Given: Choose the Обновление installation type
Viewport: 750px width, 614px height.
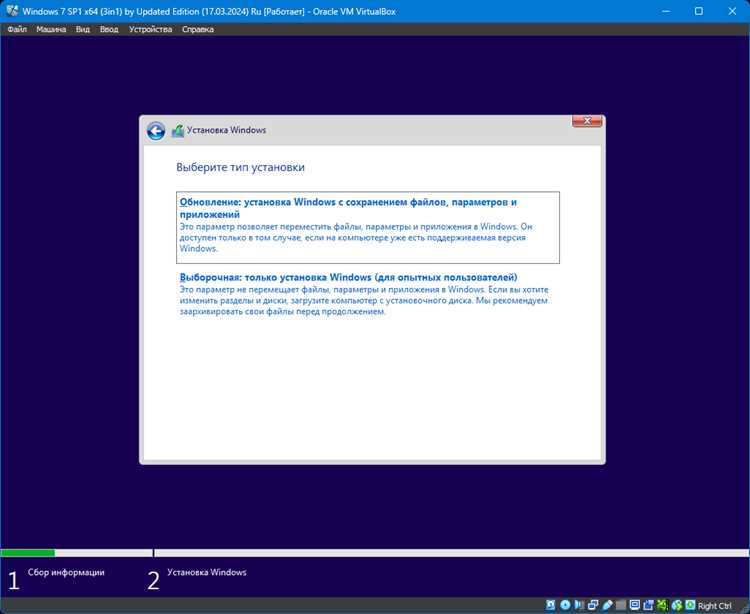Looking at the screenshot, I should click(368, 227).
